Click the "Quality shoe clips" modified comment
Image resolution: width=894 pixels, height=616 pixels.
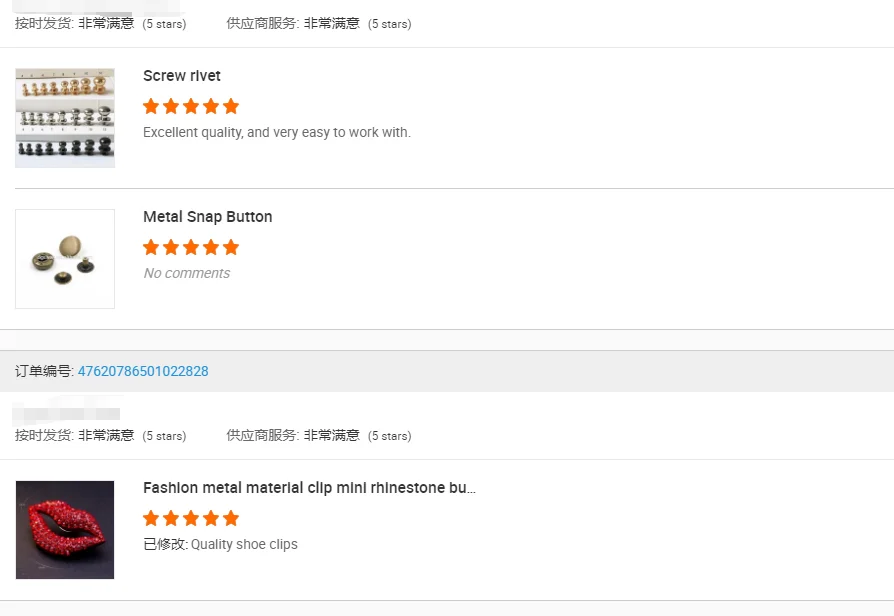coord(244,544)
